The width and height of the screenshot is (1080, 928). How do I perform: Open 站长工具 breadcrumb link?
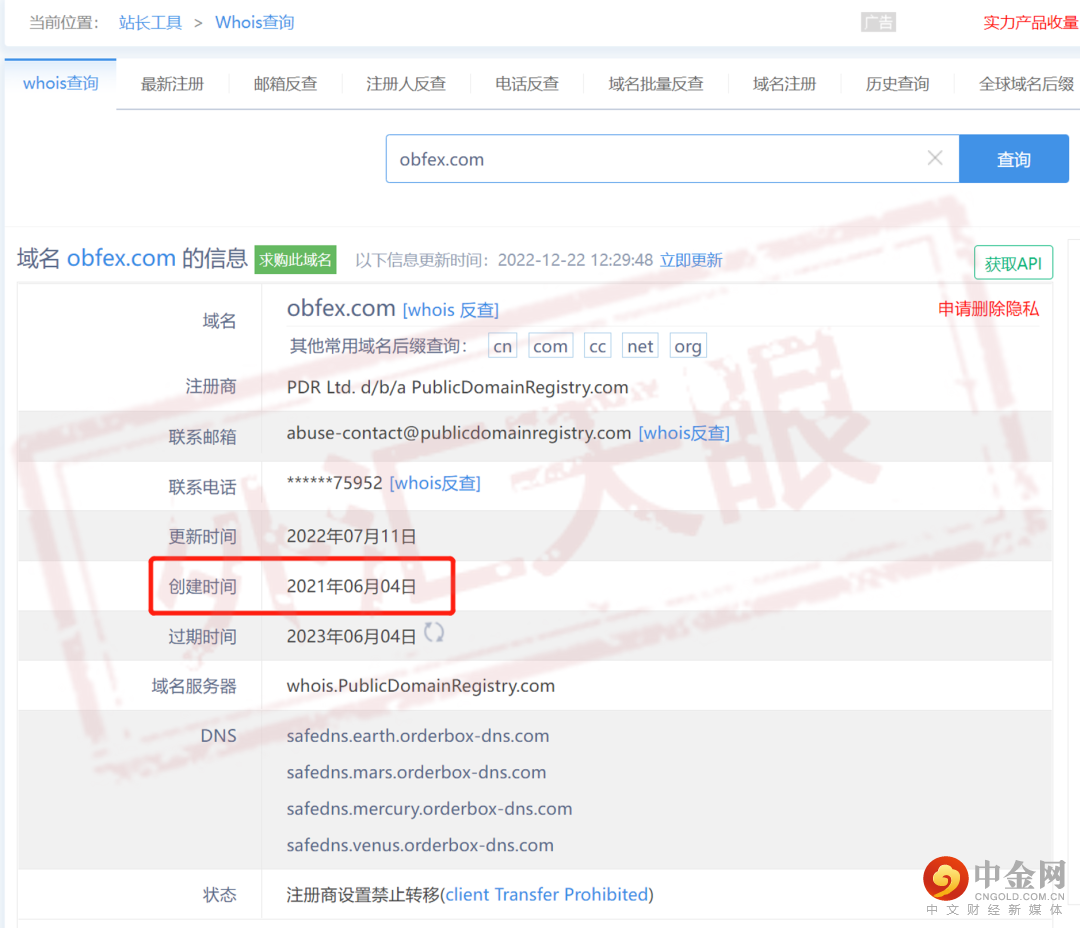click(x=150, y=23)
